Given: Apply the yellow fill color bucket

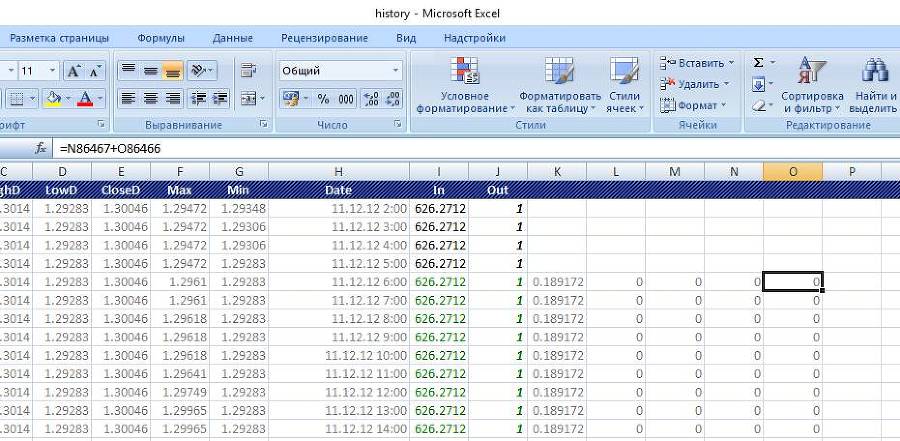Looking at the screenshot, I should [54, 99].
